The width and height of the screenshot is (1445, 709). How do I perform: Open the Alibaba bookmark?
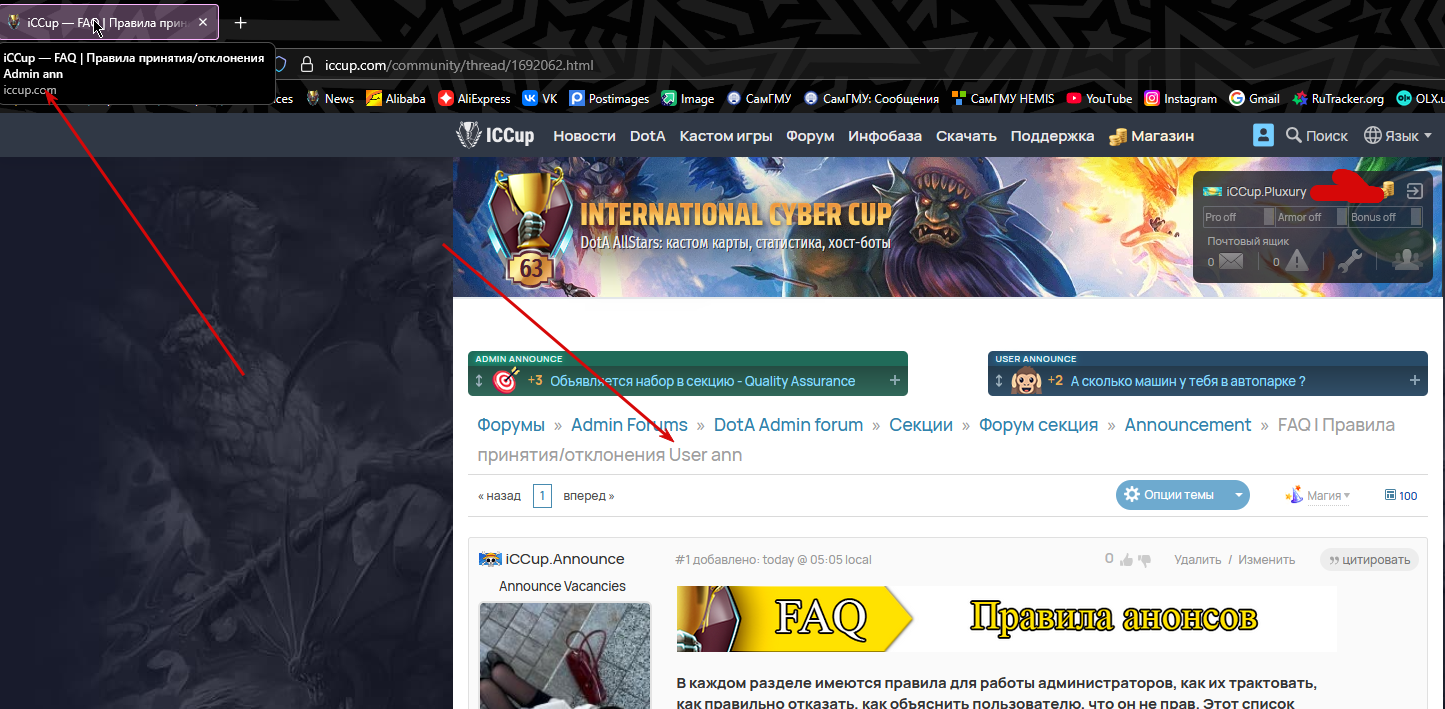click(396, 98)
